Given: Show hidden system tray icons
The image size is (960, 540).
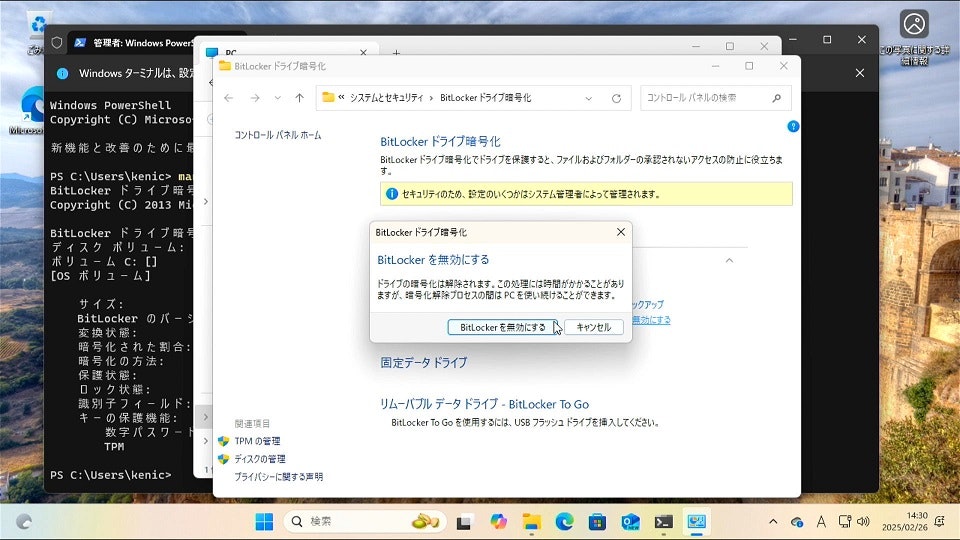Looking at the screenshot, I should pyautogui.click(x=773, y=522).
